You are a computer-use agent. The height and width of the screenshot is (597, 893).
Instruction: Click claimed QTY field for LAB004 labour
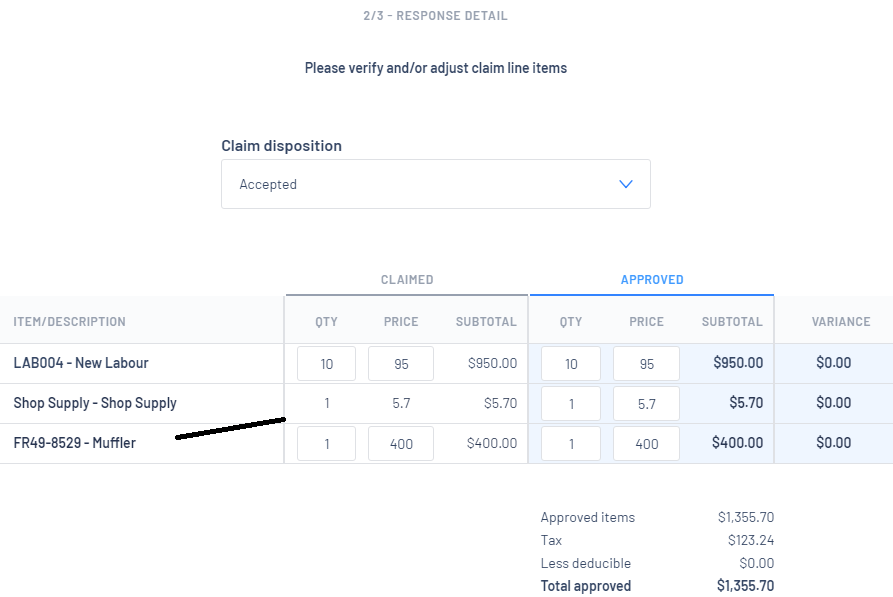pos(327,364)
